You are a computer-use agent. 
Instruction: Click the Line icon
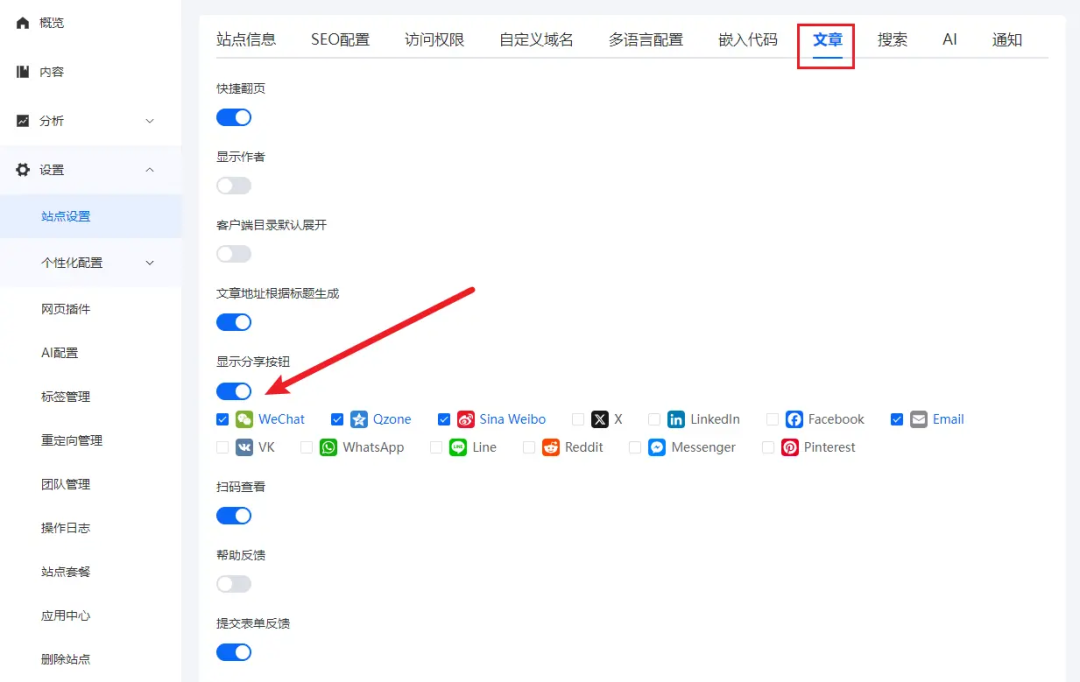click(458, 447)
